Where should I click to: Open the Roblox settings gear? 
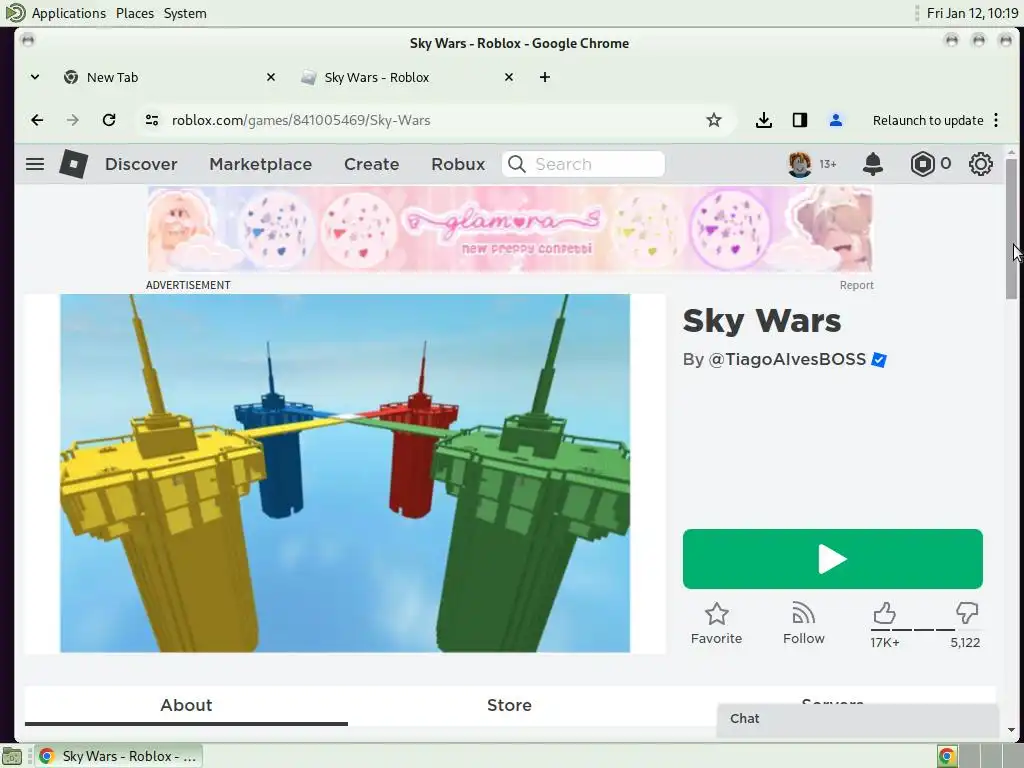pyautogui.click(x=980, y=164)
